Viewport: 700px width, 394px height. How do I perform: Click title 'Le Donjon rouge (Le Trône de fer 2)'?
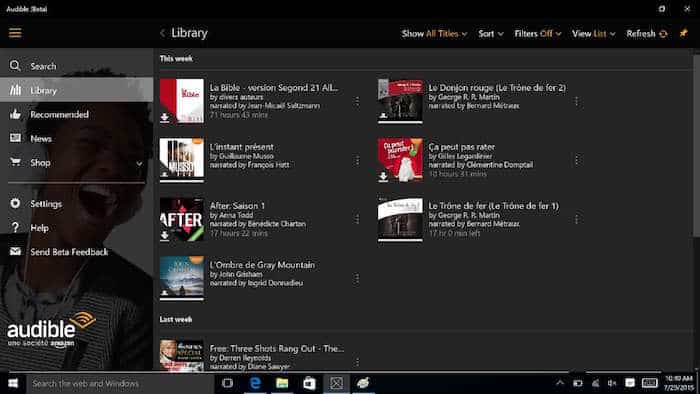click(x=497, y=88)
